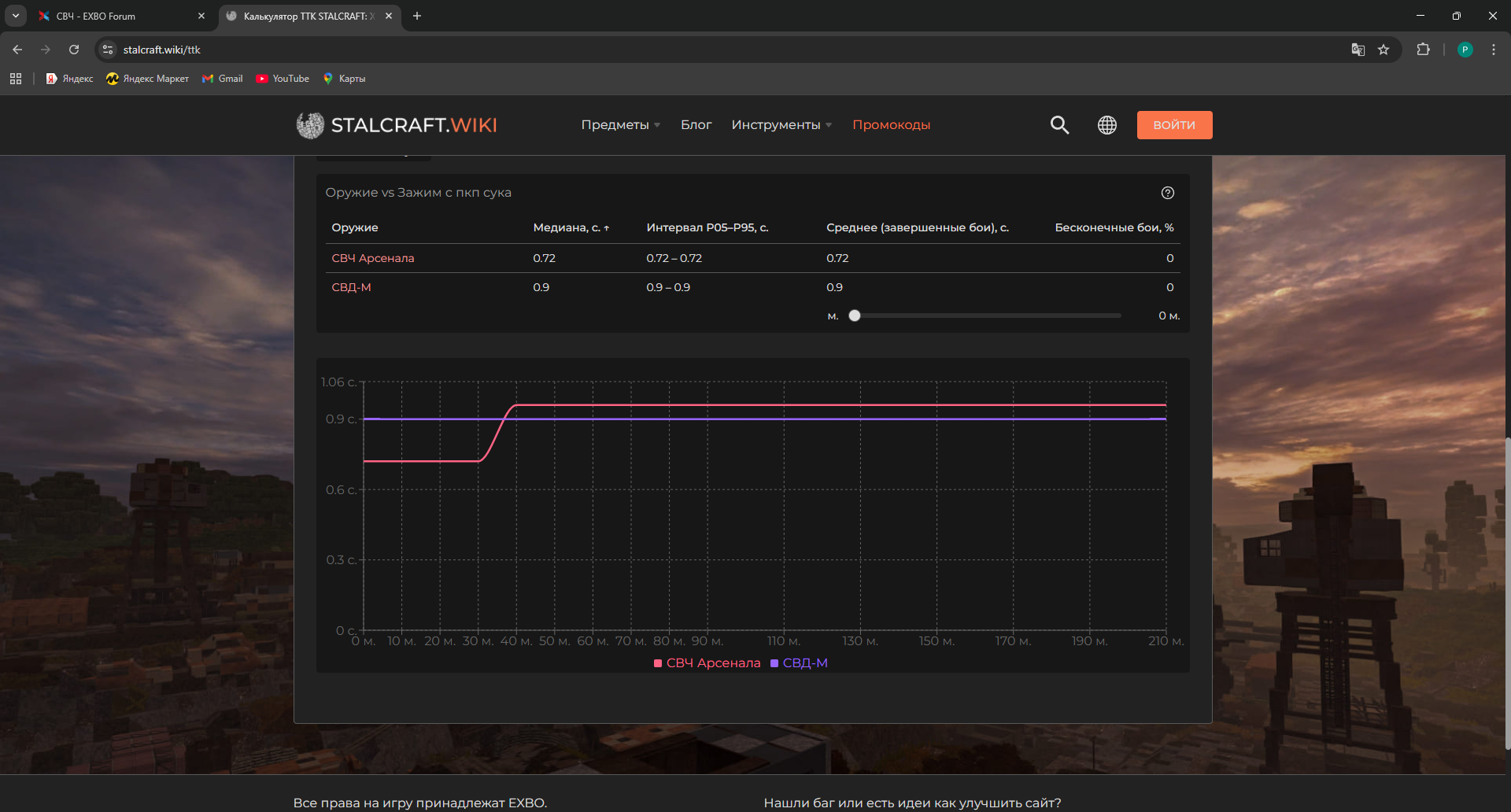The image size is (1511, 812).
Task: Open the tab search dropdown arrow
Action: (x=16, y=16)
